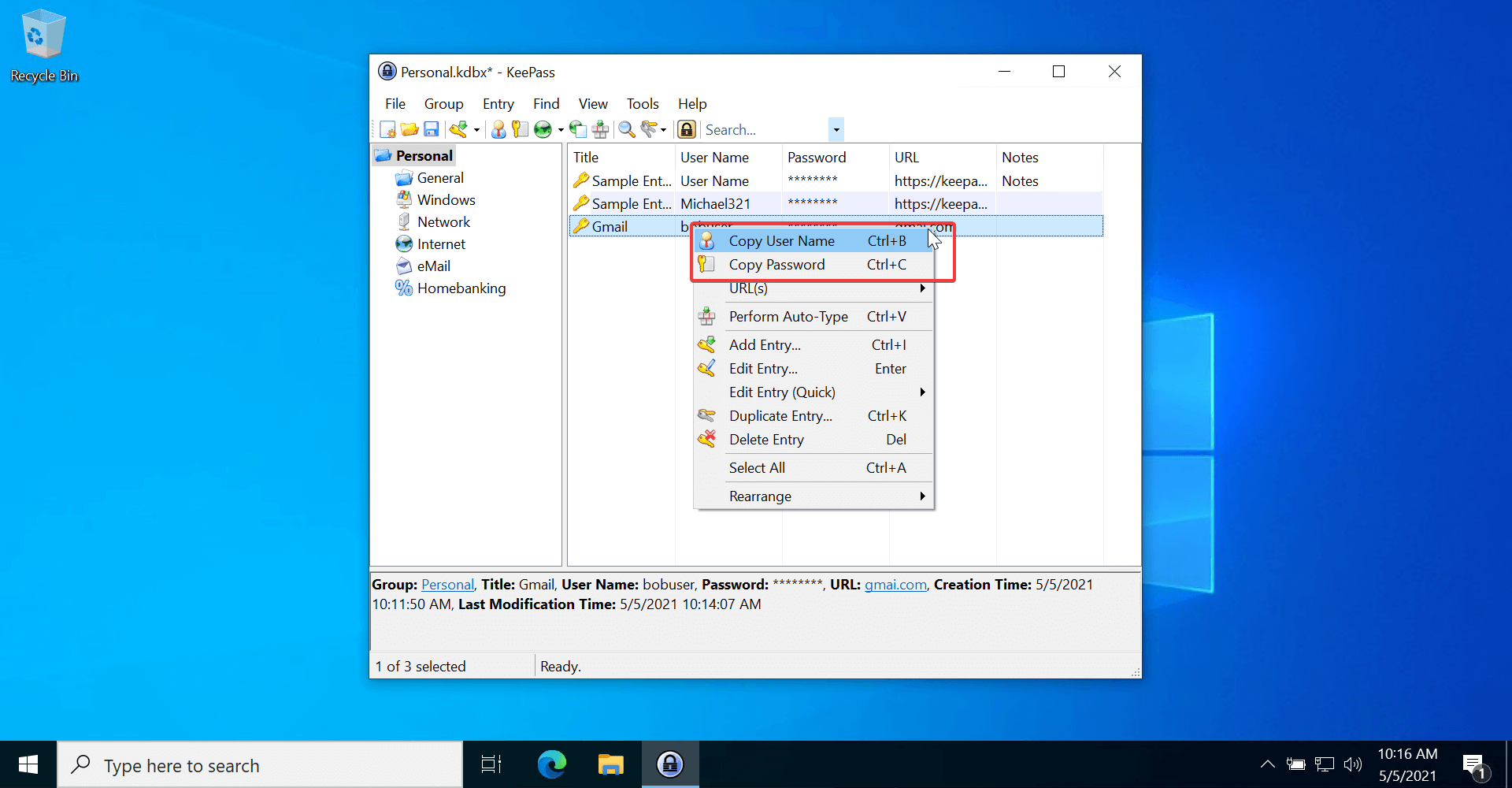
Task: Save the Personal.kdbx database
Action: click(x=431, y=129)
